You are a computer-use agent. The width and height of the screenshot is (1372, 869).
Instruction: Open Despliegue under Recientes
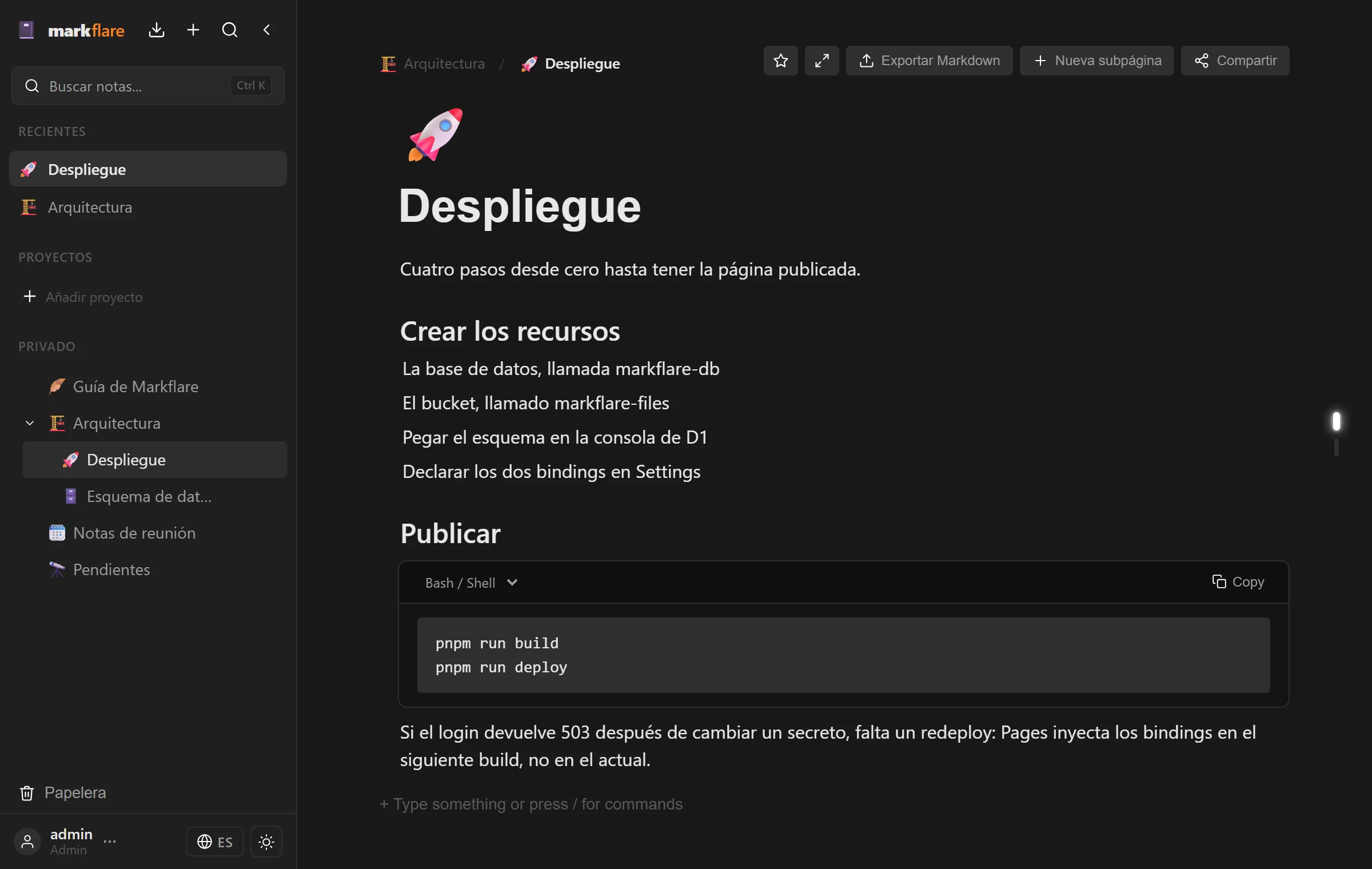(148, 169)
